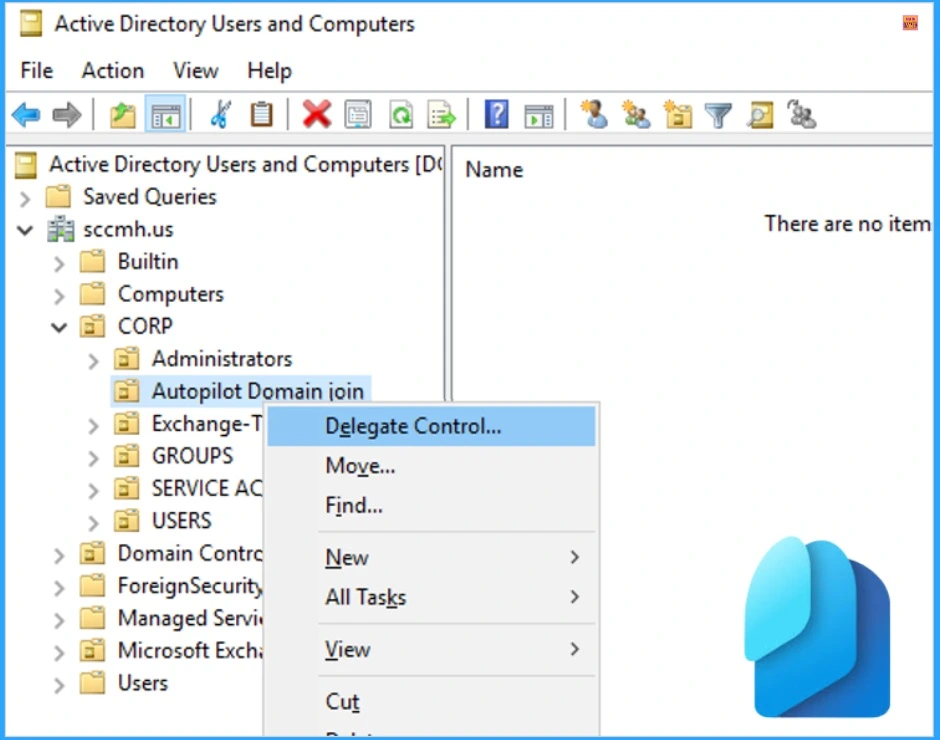Expand the SERVICE AC OU

click(x=93, y=489)
